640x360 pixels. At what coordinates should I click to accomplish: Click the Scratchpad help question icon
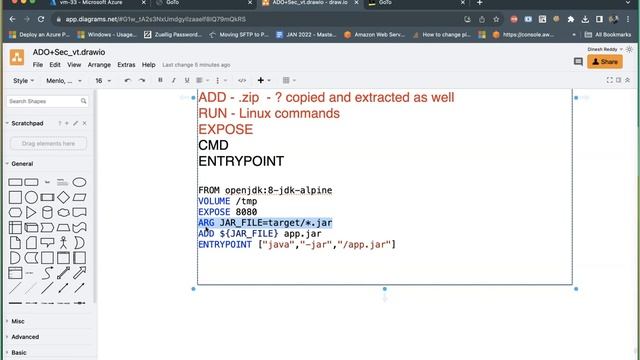[x=60, y=123]
